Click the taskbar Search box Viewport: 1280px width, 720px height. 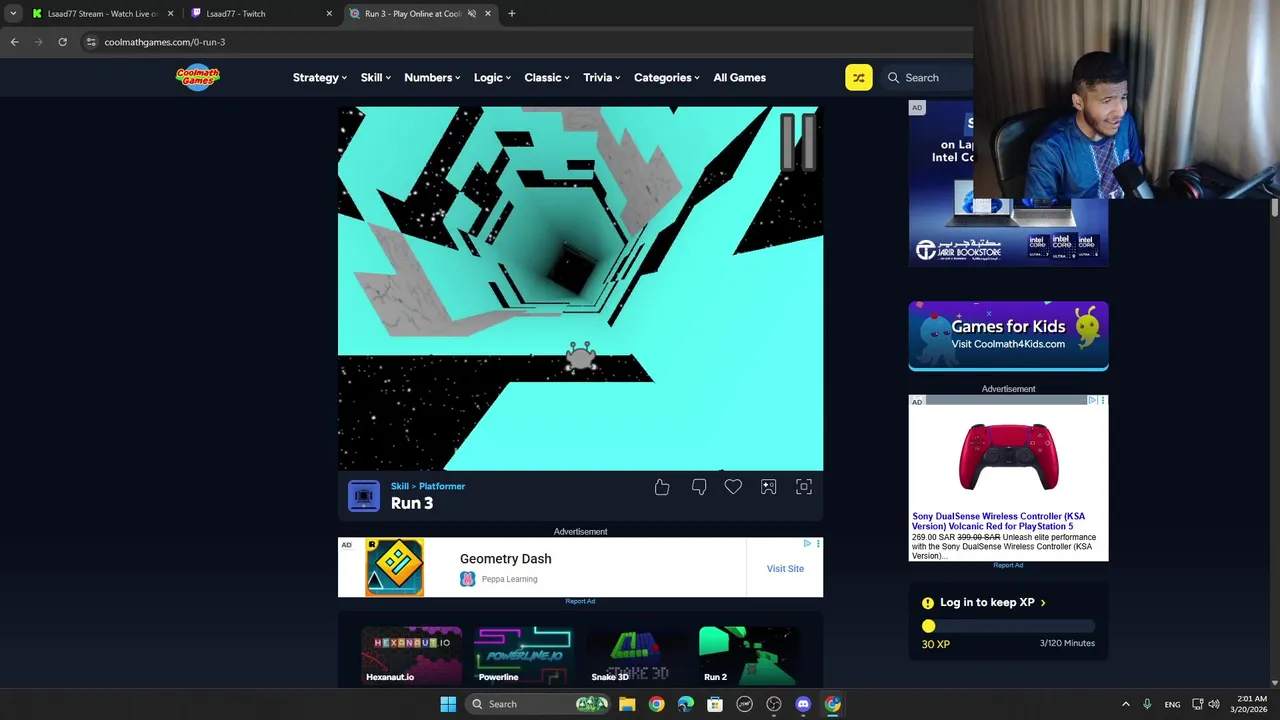click(539, 704)
